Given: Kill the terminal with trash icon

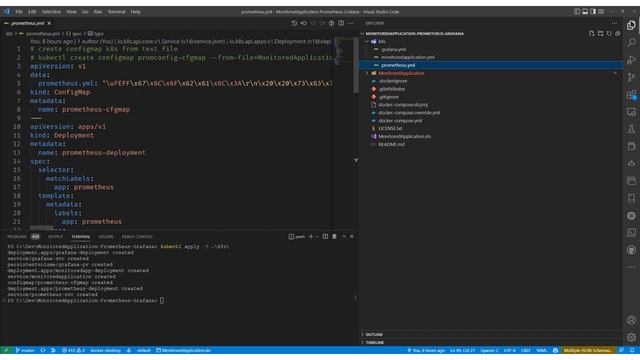Looking at the screenshot, I should coord(334,236).
